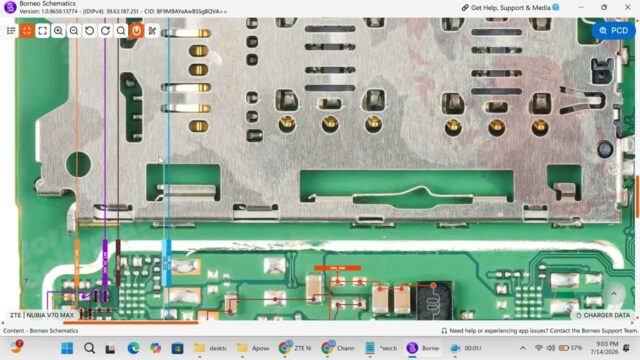The height and width of the screenshot is (360, 640).
Task: Switch to the ZTE N Chrome taskbar item
Action: pos(294,348)
